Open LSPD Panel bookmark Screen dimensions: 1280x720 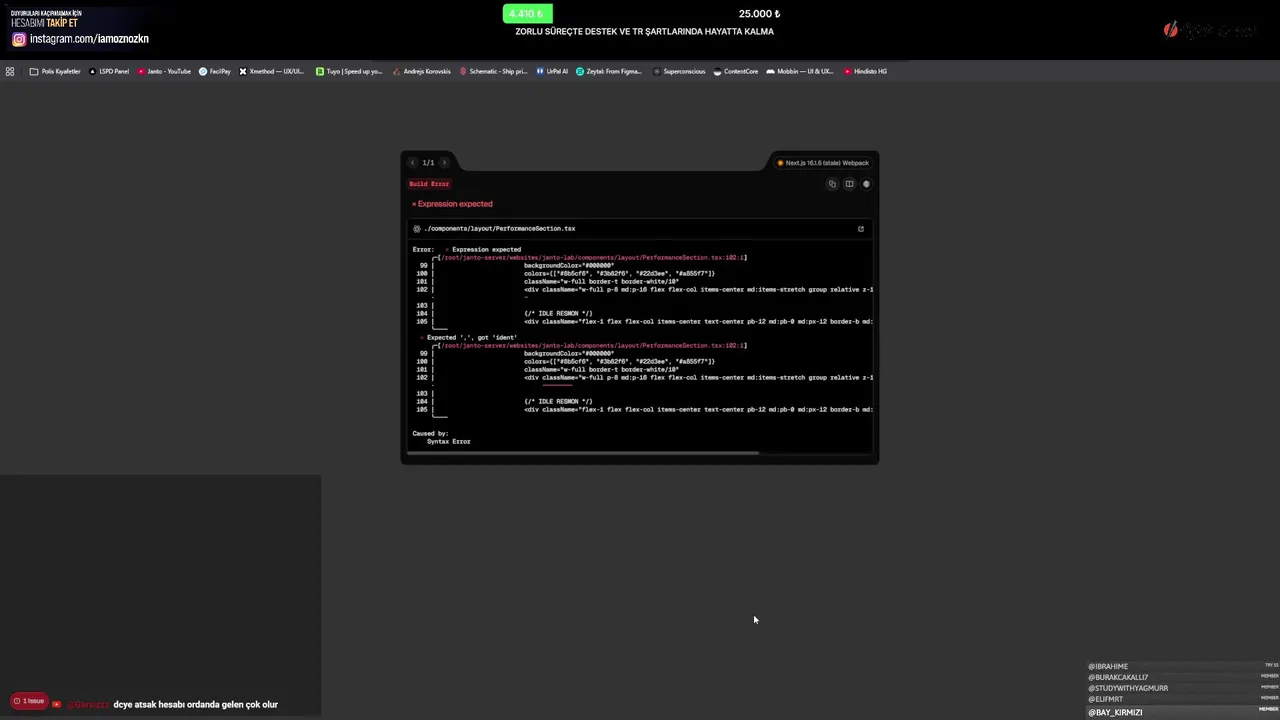coord(109,72)
